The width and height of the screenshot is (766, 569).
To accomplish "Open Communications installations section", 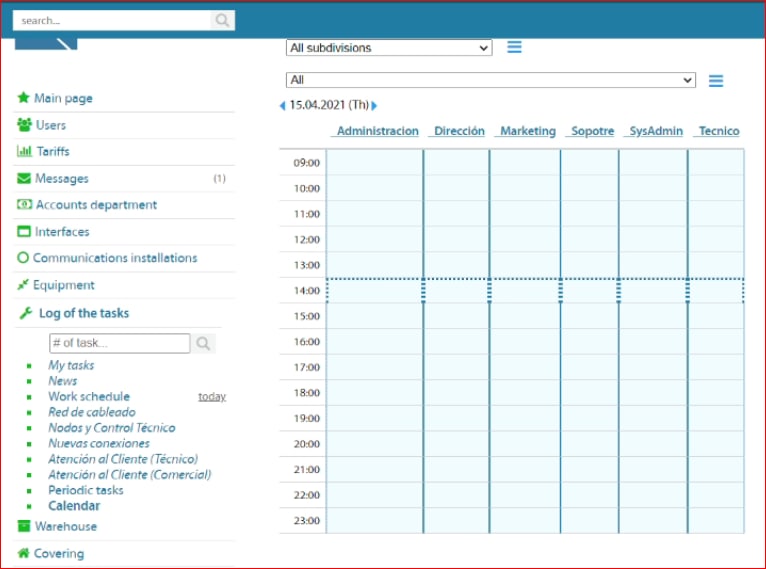I will tap(115, 258).
